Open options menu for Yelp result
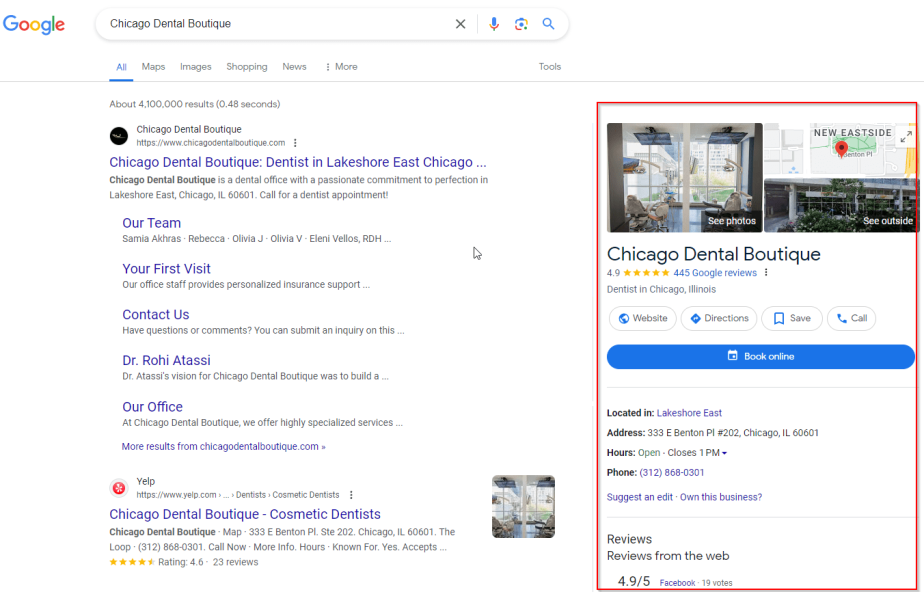Viewport: 924px width, 592px height. tap(351, 495)
